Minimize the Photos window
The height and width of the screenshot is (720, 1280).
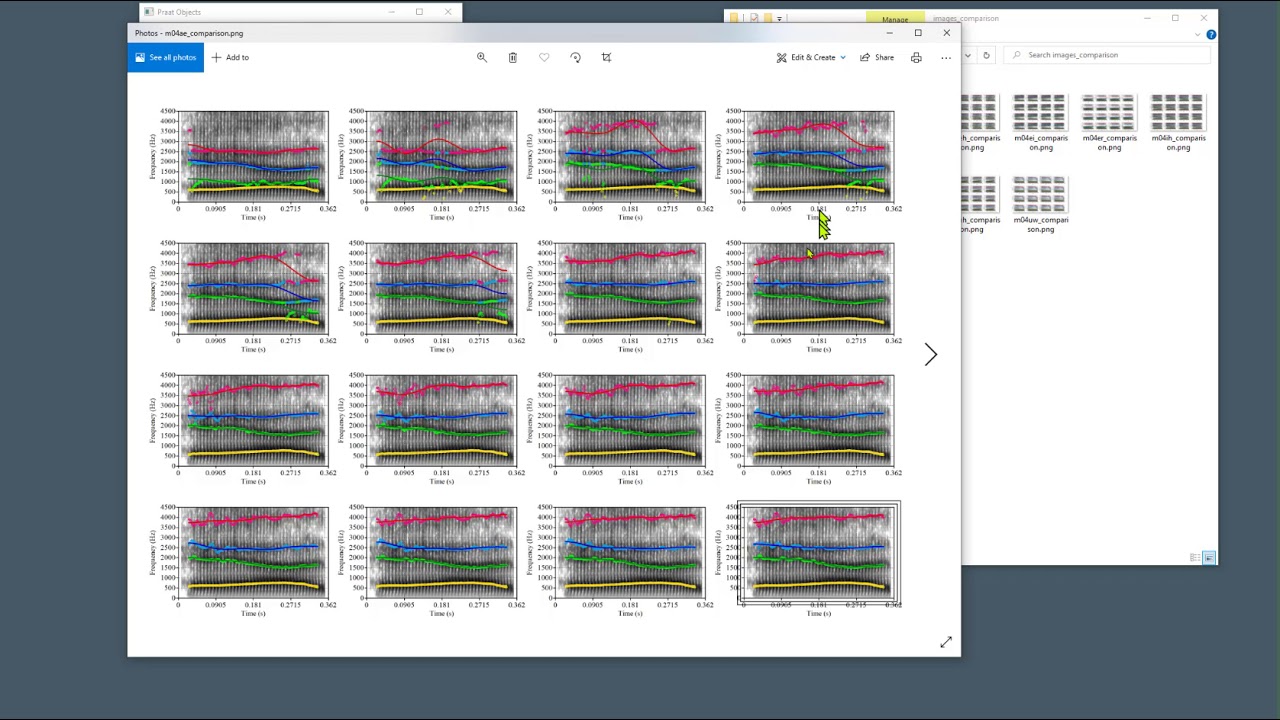click(x=889, y=33)
